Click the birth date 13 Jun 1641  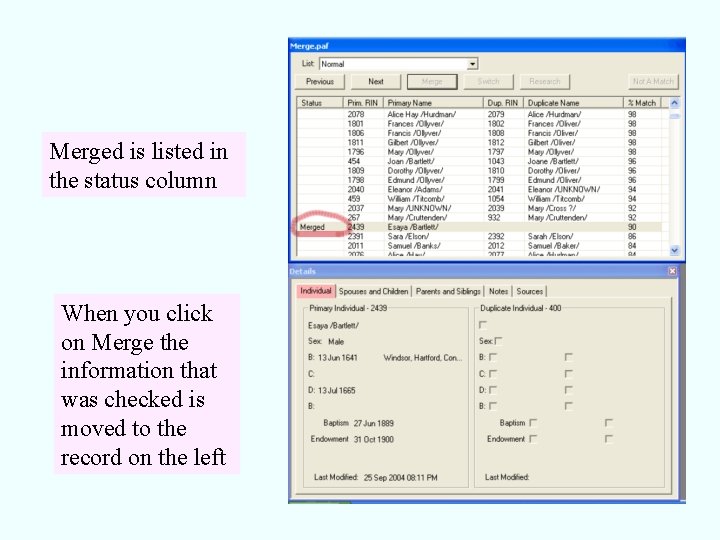coord(338,358)
